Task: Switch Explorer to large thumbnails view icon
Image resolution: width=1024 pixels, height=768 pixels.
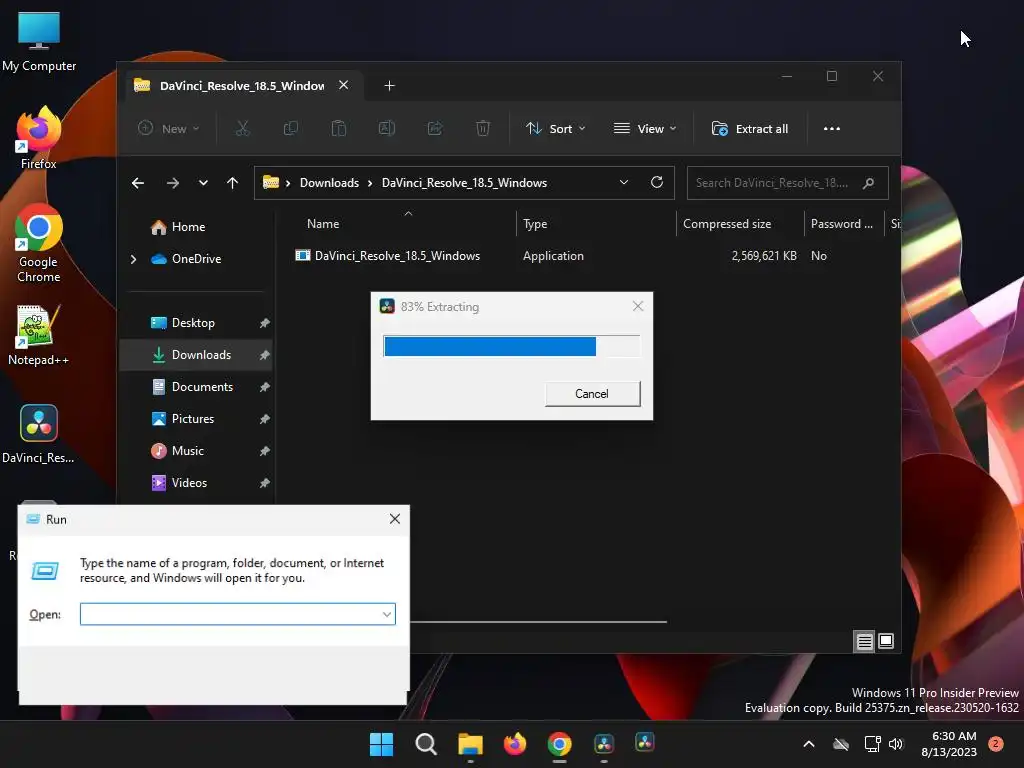Action: coord(886,641)
